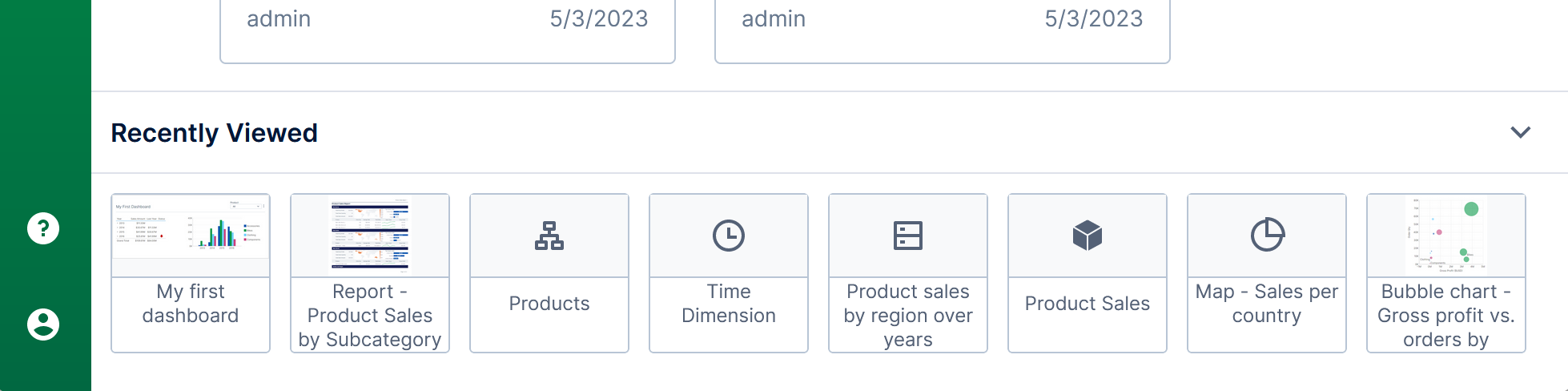Open My first dashboard thumbnail
The image size is (1568, 391).
191,236
